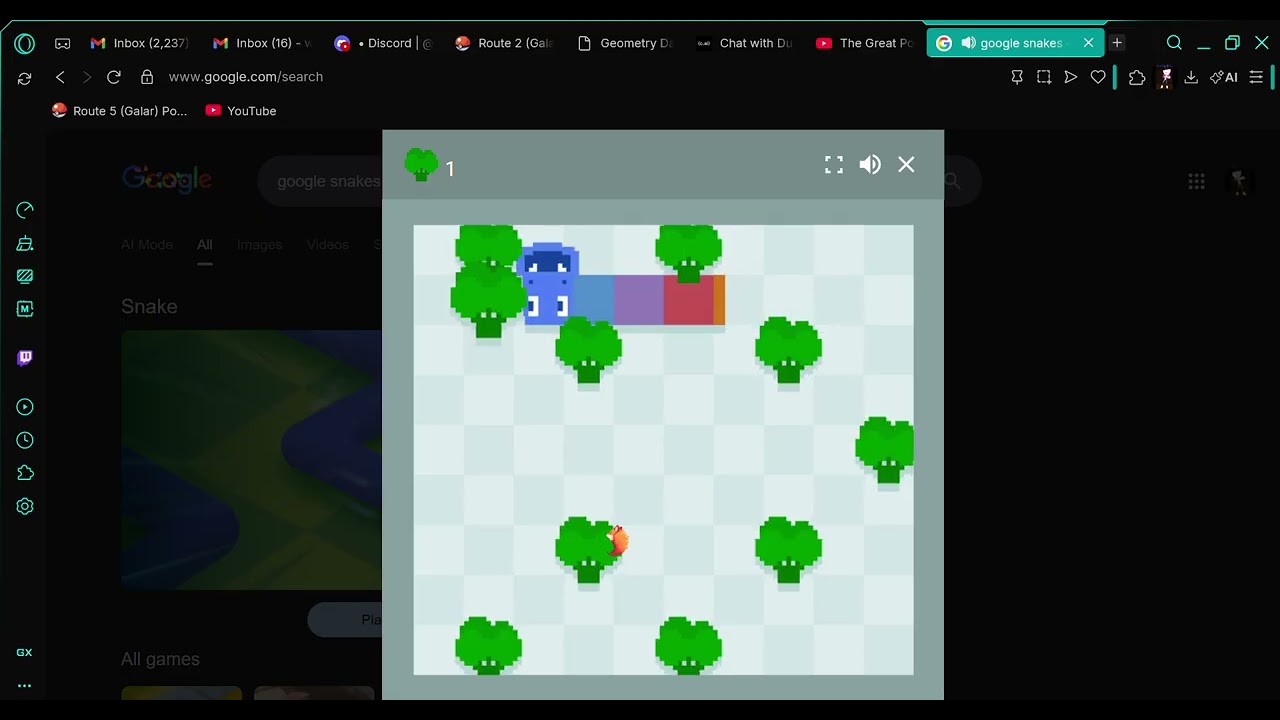The width and height of the screenshot is (1280, 720).
Task: Close the snake game overlay
Action: [906, 165]
